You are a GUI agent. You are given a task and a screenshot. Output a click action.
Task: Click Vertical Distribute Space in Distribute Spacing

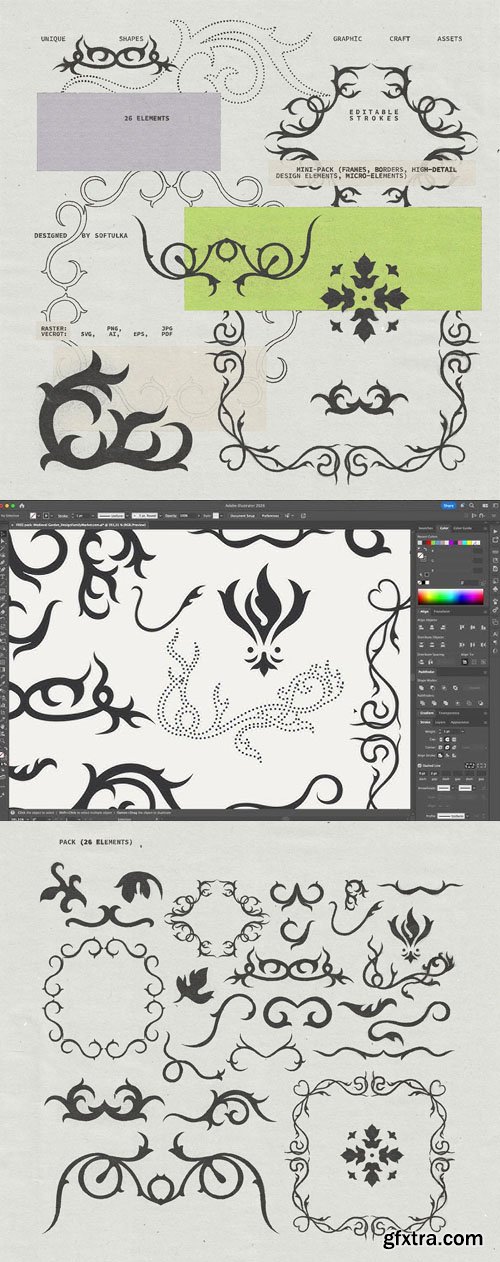coord(422,662)
